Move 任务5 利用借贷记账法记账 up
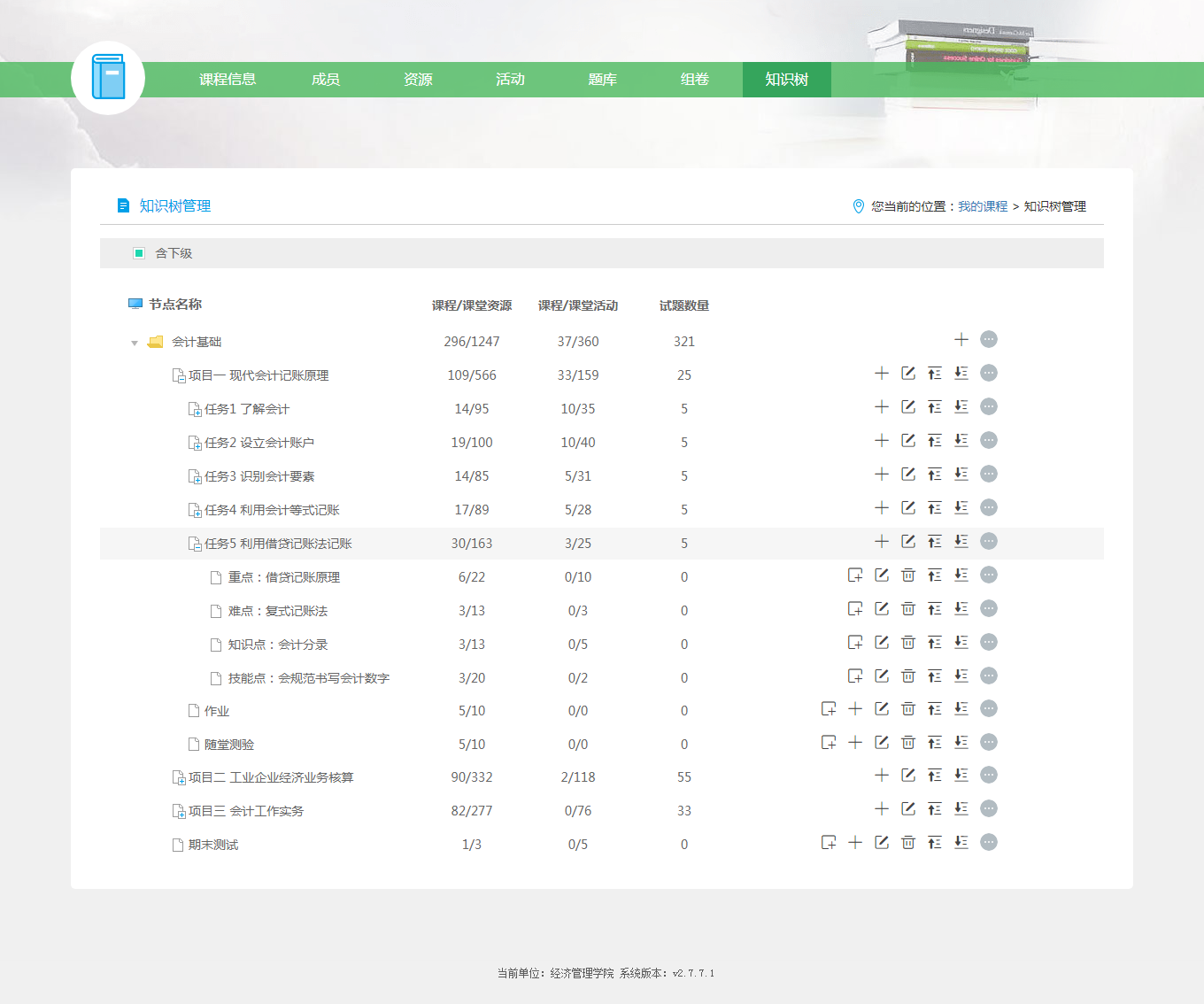 (935, 541)
